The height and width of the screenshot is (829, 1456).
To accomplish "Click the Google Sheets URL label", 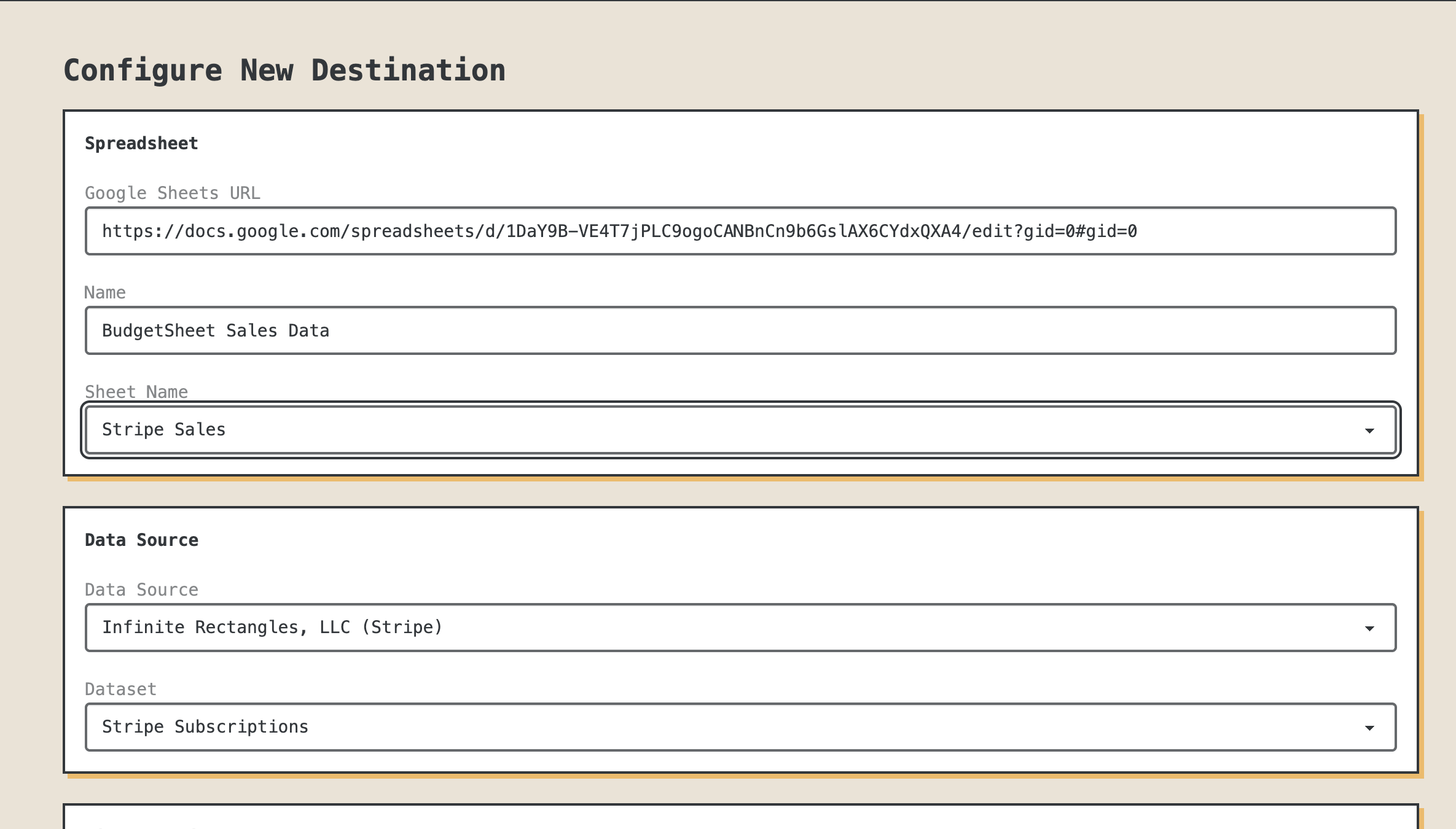I will [173, 192].
